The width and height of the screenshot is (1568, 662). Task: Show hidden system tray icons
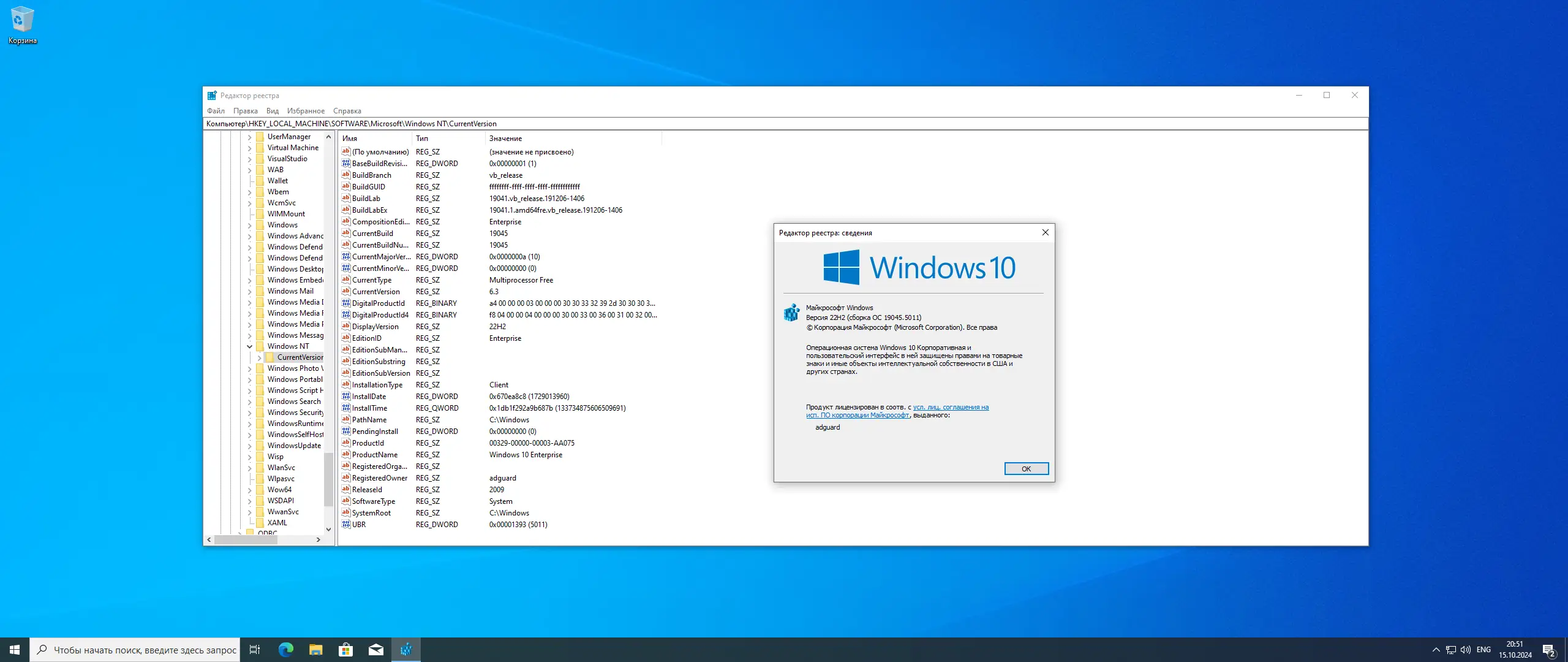pyautogui.click(x=1436, y=650)
